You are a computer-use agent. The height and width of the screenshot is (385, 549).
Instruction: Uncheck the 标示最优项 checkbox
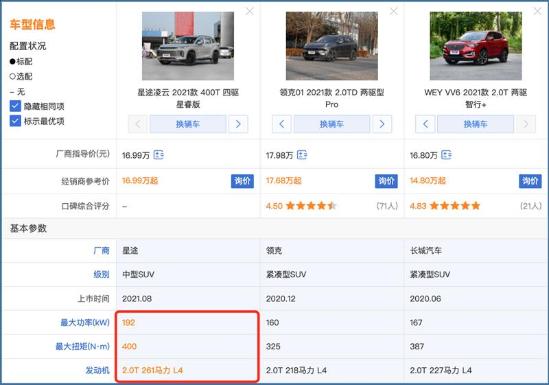(x=15, y=121)
